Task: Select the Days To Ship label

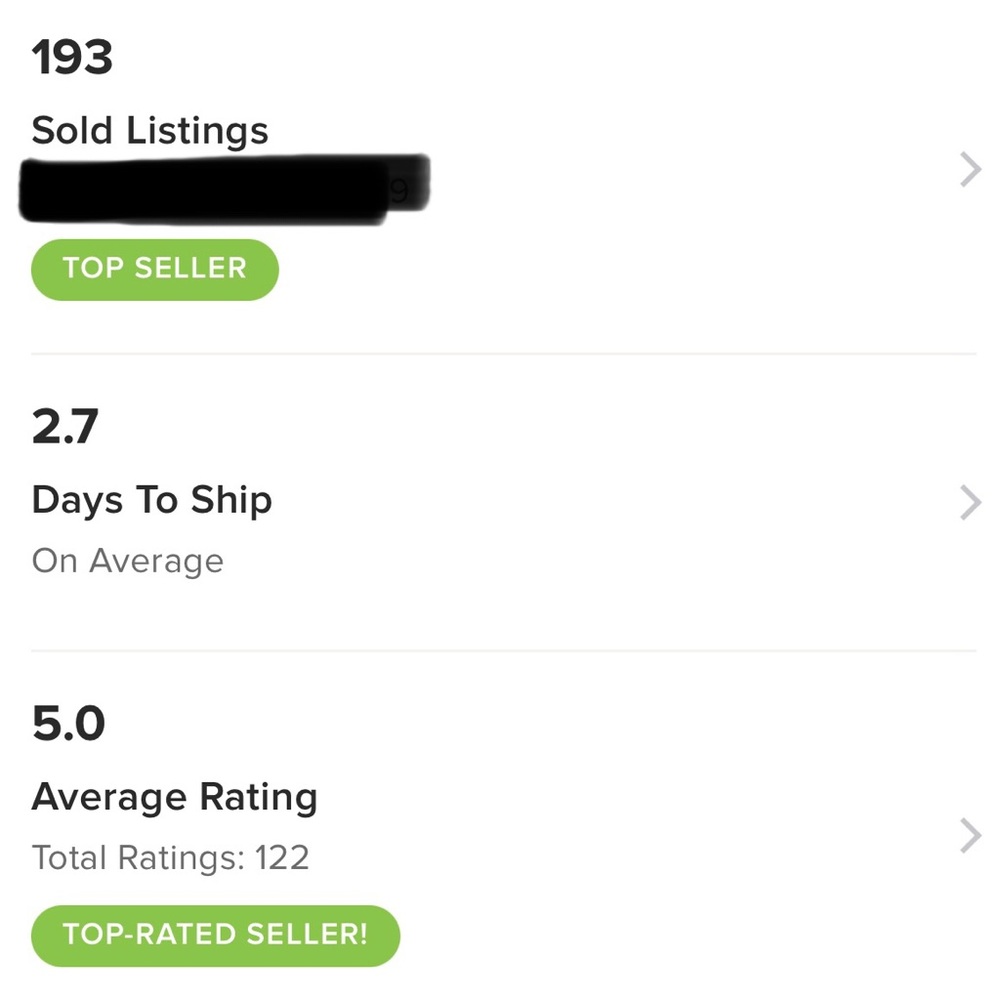Action: point(151,500)
